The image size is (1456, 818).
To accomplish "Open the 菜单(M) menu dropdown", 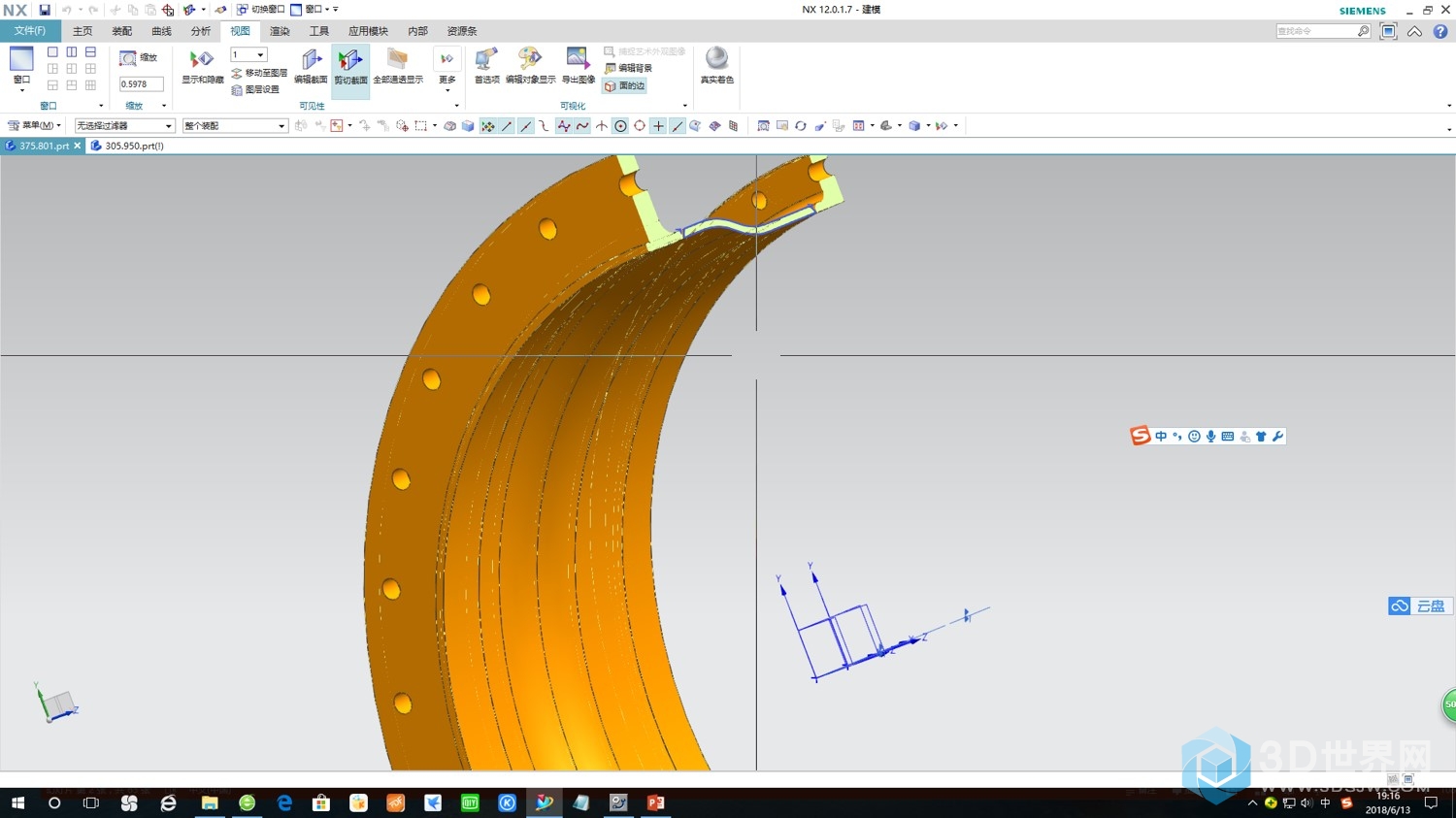I will click(x=35, y=126).
